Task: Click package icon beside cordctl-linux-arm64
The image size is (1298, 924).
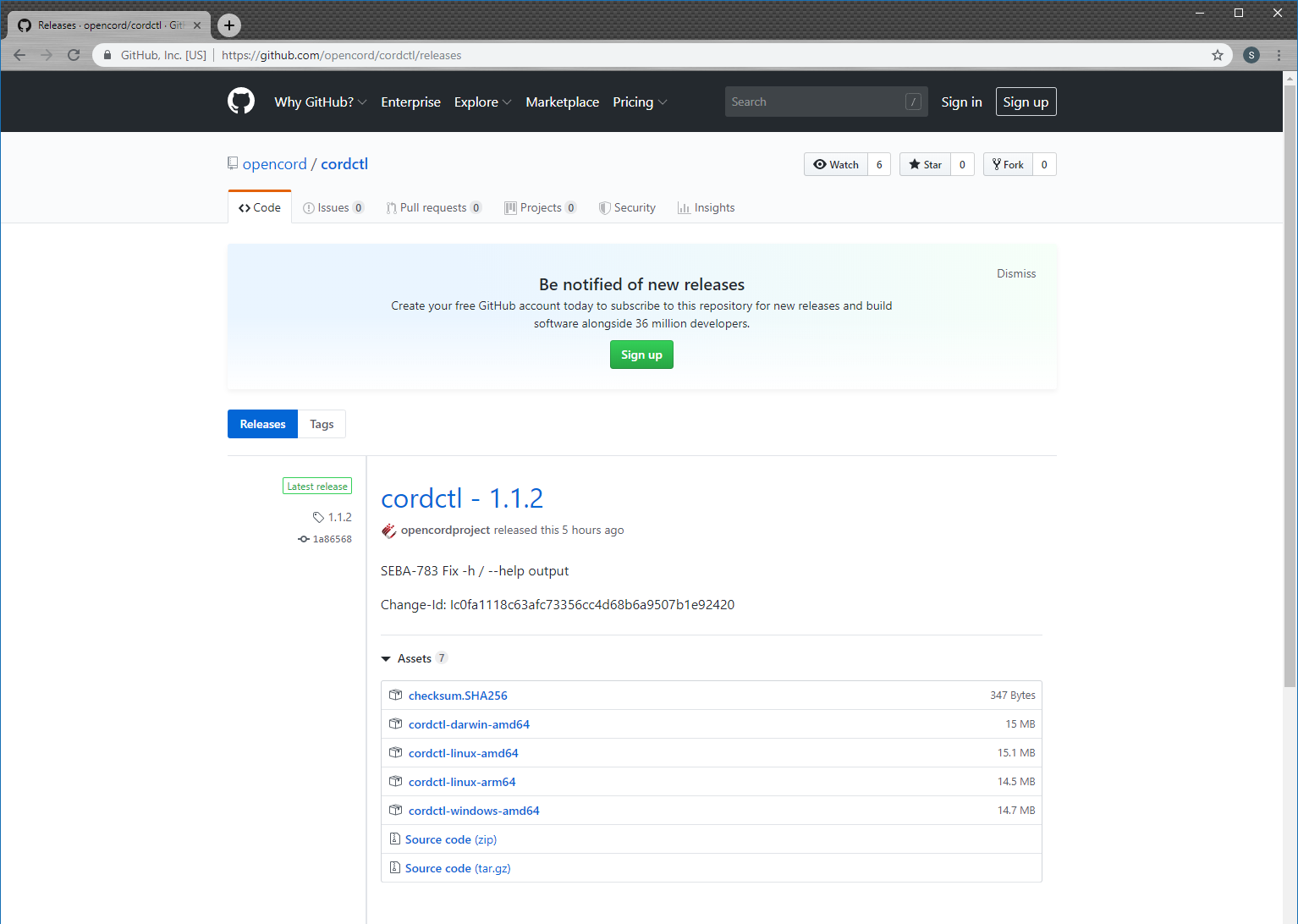Action: pos(395,781)
